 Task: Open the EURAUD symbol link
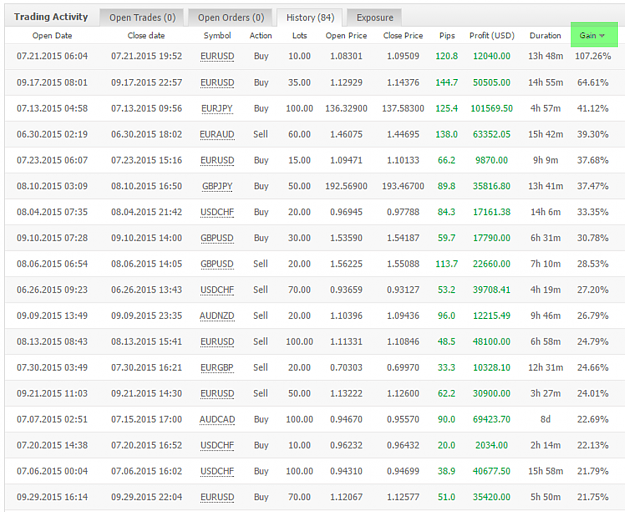point(217,134)
